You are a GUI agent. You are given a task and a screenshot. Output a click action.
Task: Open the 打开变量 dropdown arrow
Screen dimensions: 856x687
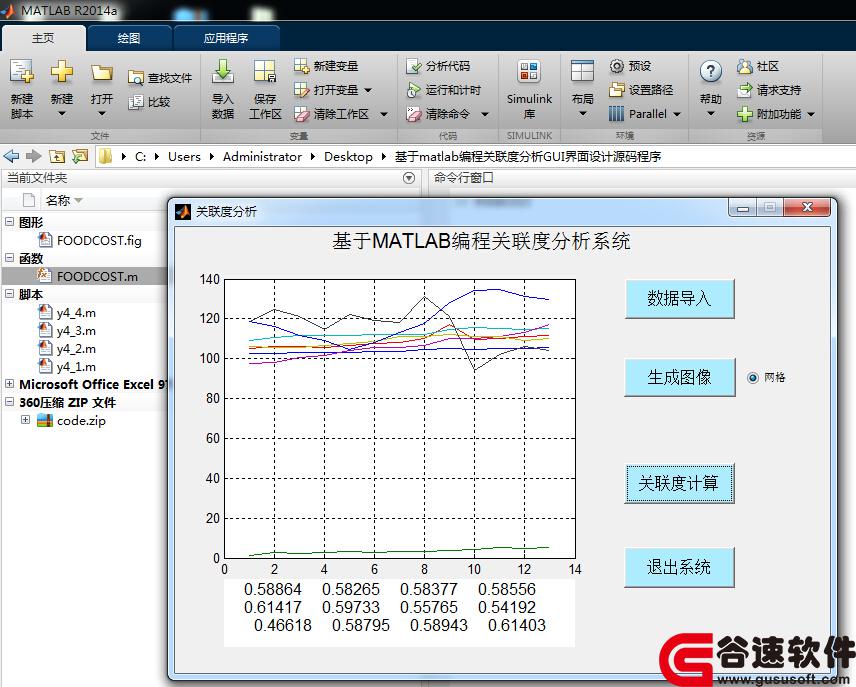pos(368,90)
